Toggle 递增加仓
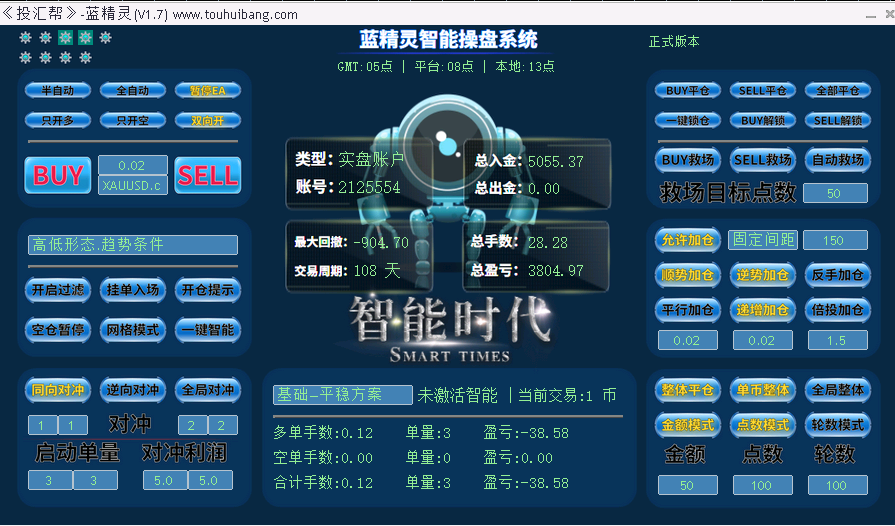This screenshot has height=526, width=895. pyautogui.click(x=763, y=310)
